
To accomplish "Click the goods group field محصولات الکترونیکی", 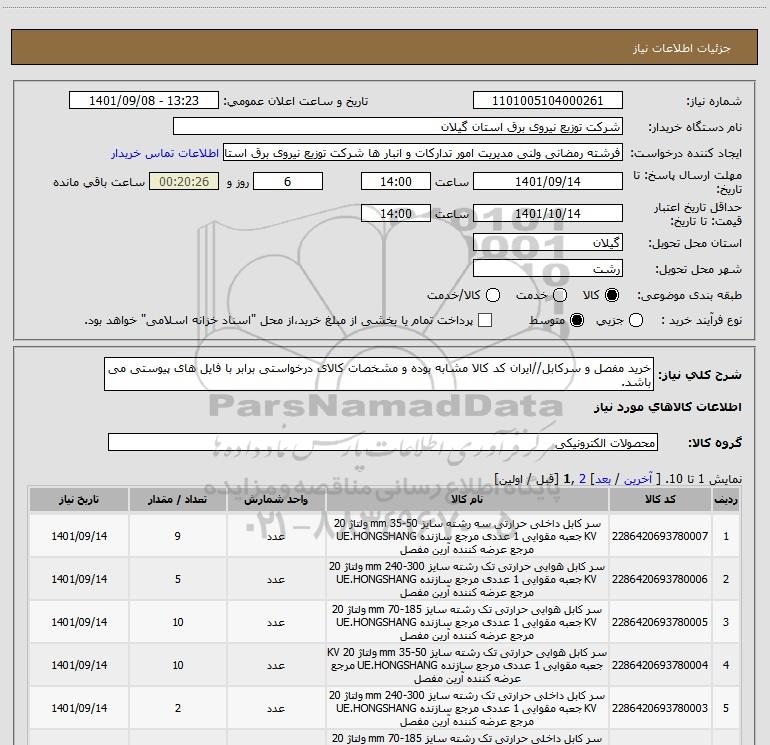I will pyautogui.click(x=383, y=442).
